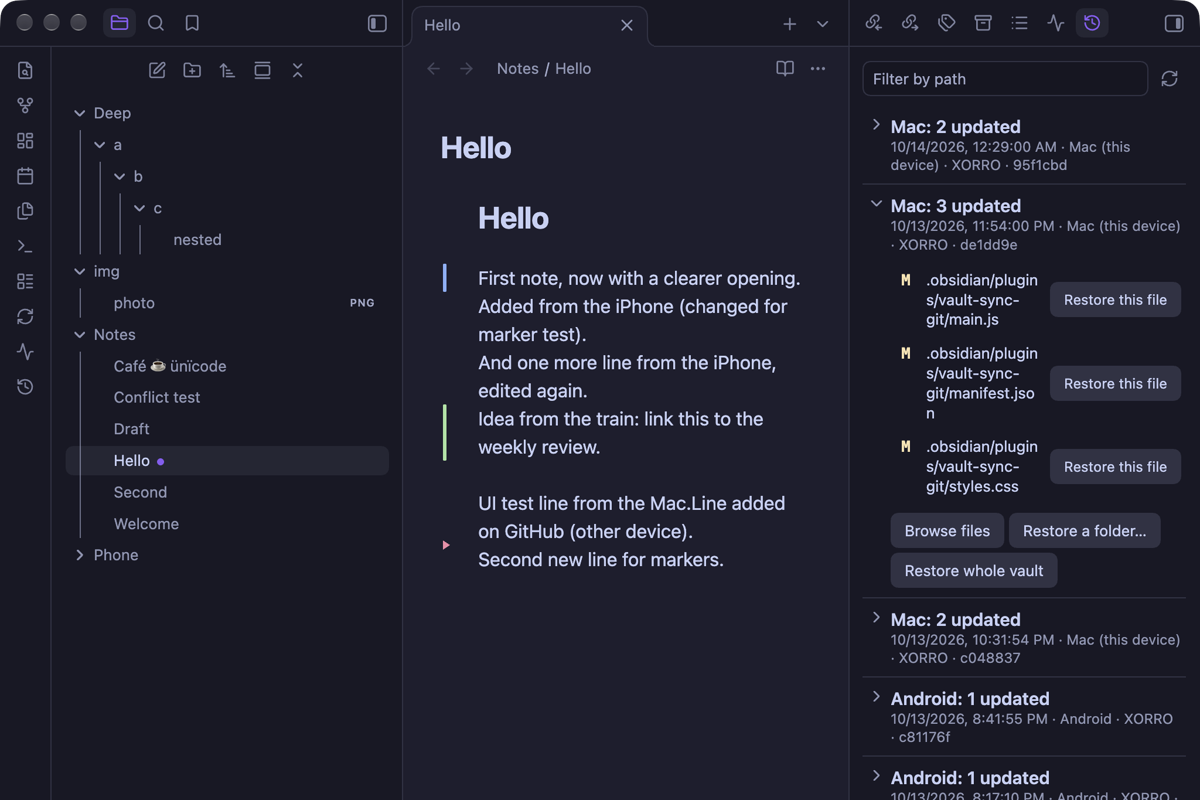Focus the Filter by path field
Image resolution: width=1200 pixels, height=800 pixels.
click(x=1005, y=79)
